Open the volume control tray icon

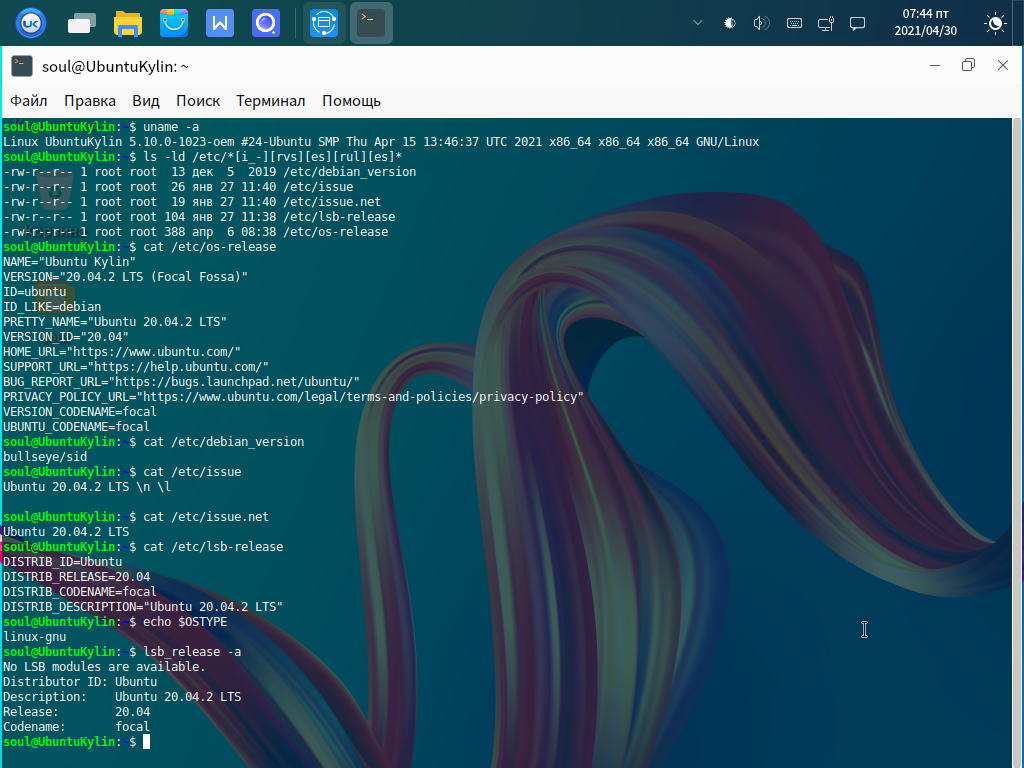click(761, 24)
